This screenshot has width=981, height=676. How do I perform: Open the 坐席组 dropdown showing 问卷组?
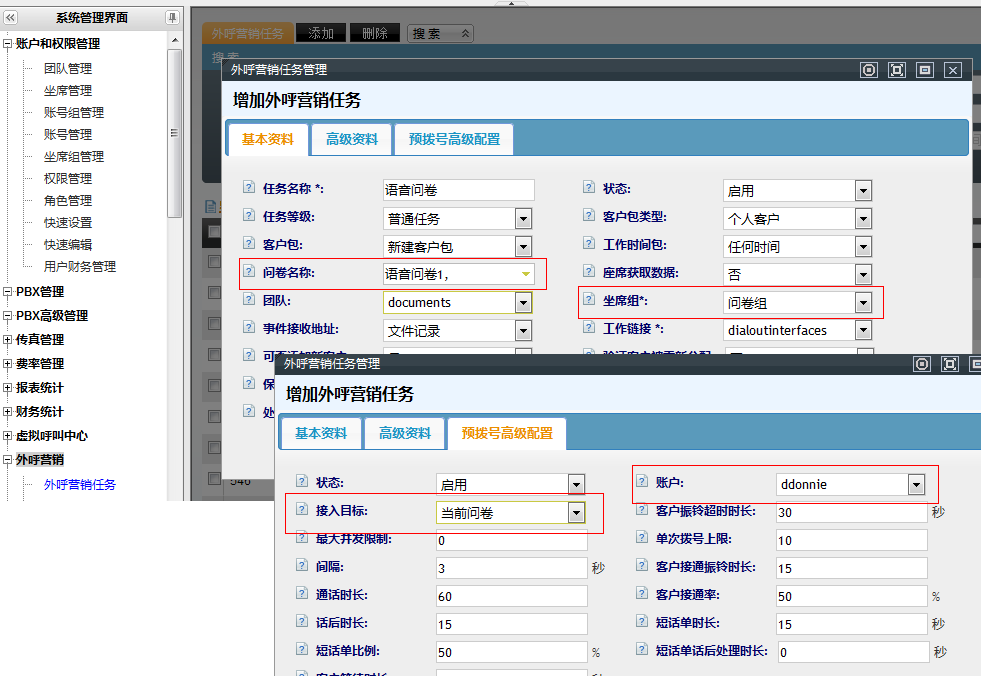863,302
